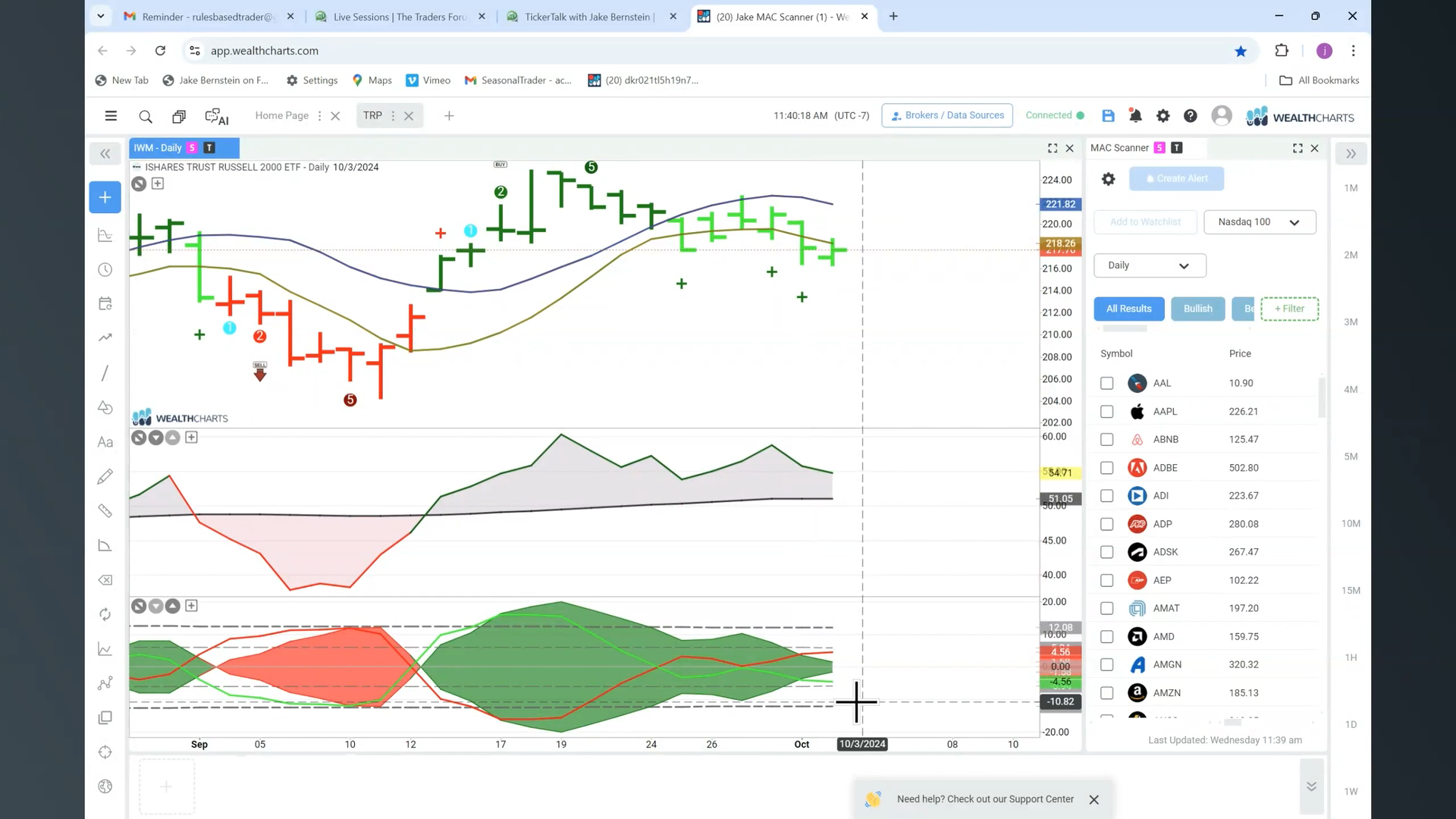This screenshot has height=819, width=1456.
Task: Open the user profile avatar
Action: pyautogui.click(x=1221, y=115)
